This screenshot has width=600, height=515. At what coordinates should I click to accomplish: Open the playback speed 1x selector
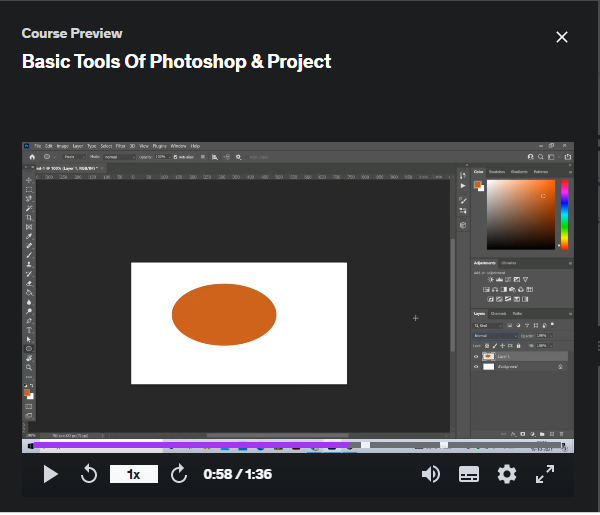[x=134, y=474]
